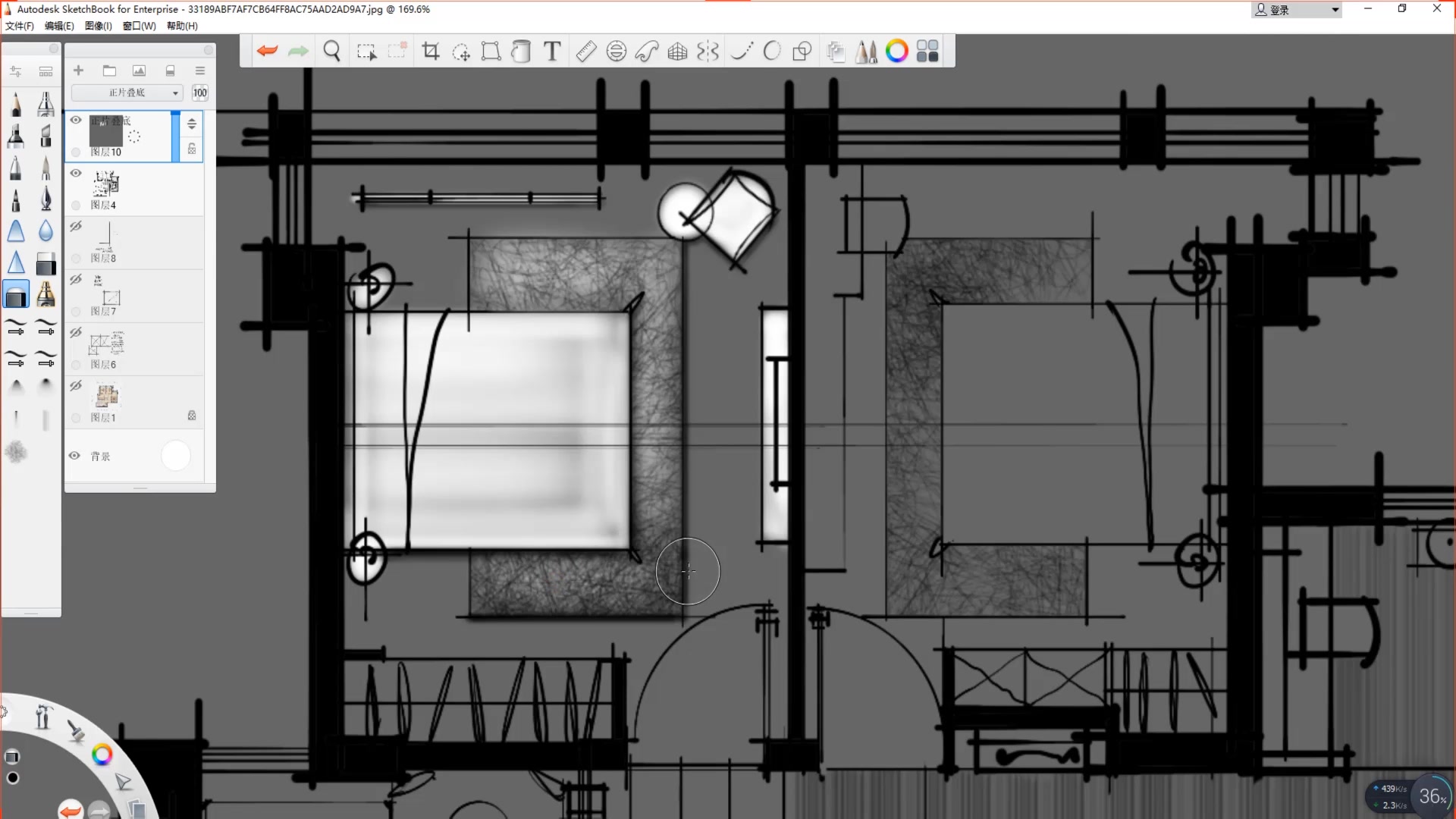Hide layer 图层4 via eye icon

point(76,173)
